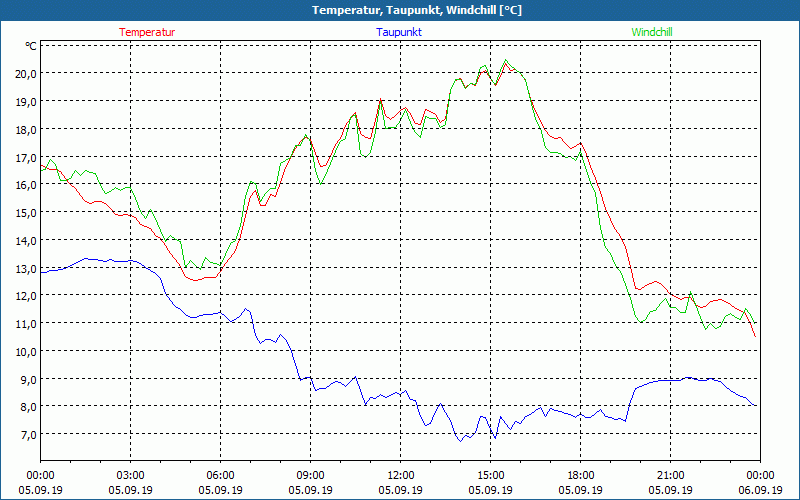Click the 15:00 time axis label

pyautogui.click(x=491, y=476)
